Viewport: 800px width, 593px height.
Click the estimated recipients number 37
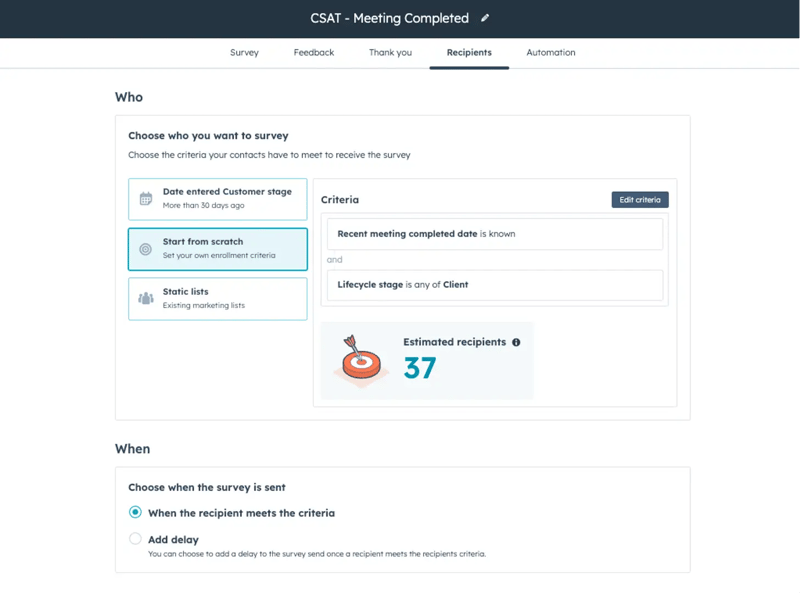pyautogui.click(x=420, y=368)
